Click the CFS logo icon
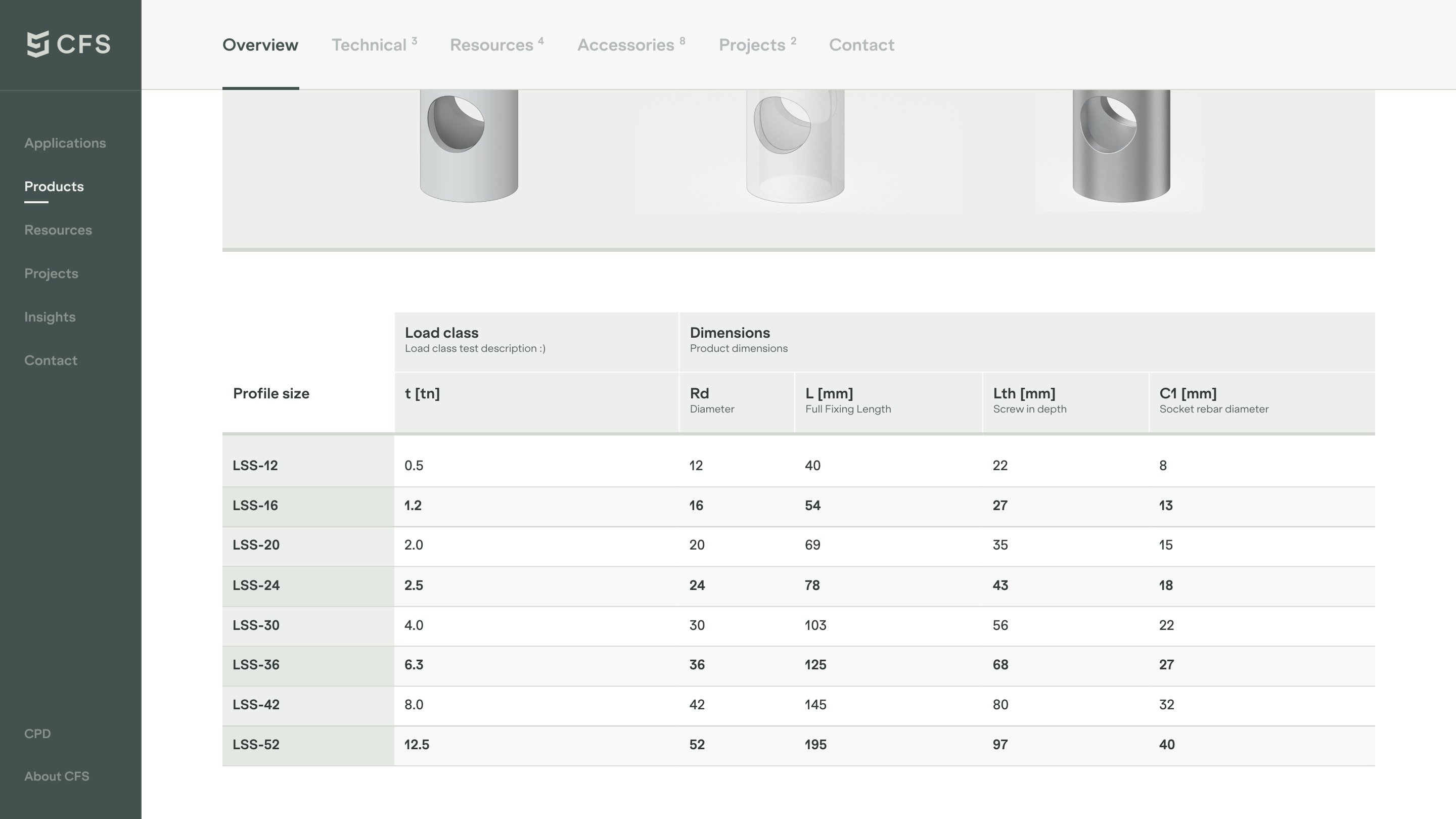1456x819 pixels. click(x=38, y=44)
